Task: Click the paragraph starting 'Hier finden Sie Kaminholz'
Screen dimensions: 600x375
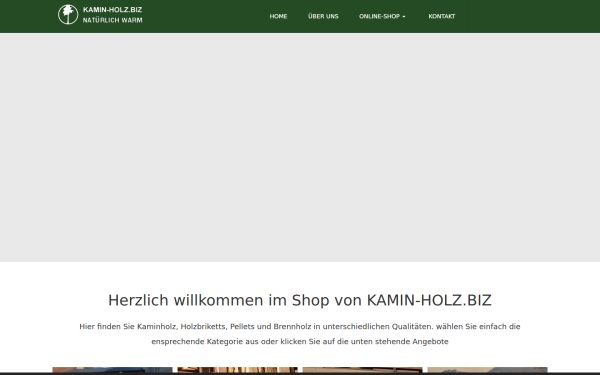Action: click(x=300, y=334)
